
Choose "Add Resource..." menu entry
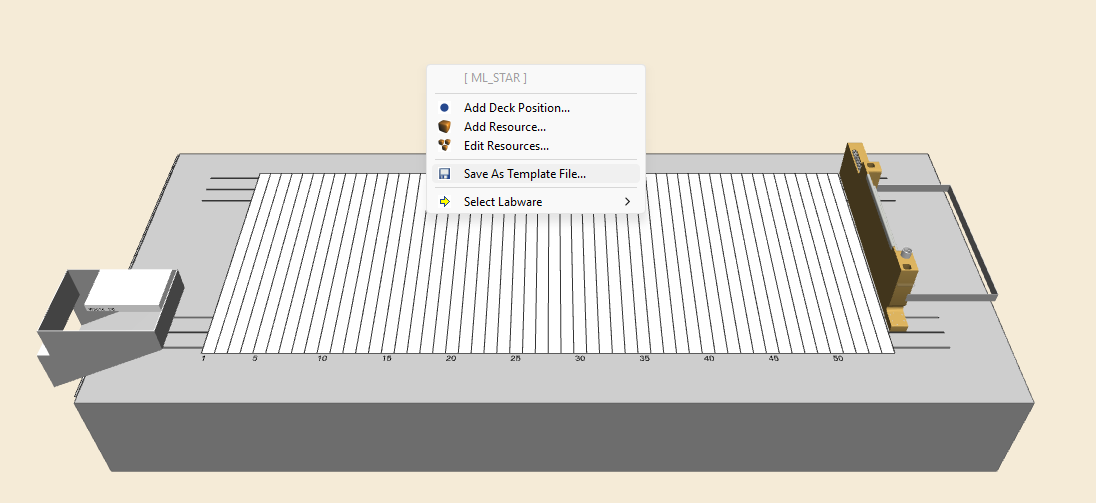pyautogui.click(x=504, y=127)
